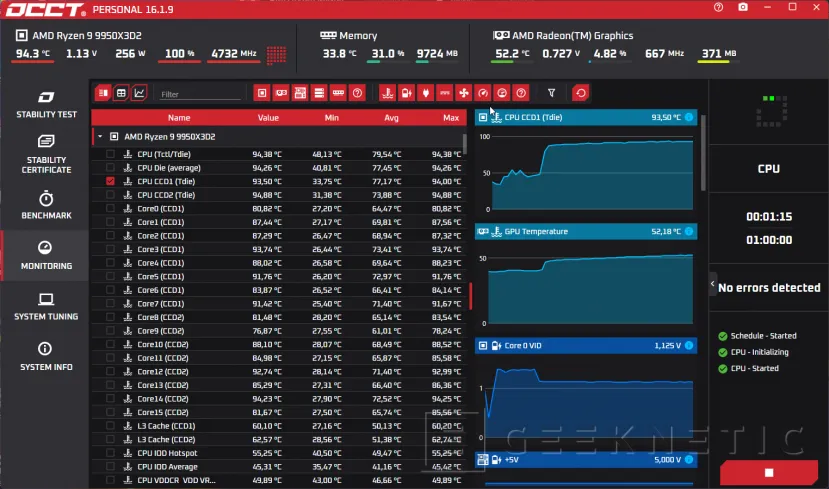This screenshot has height=489, width=829.
Task: Toggle the CPU hardware filter icon
Action: coord(262,93)
